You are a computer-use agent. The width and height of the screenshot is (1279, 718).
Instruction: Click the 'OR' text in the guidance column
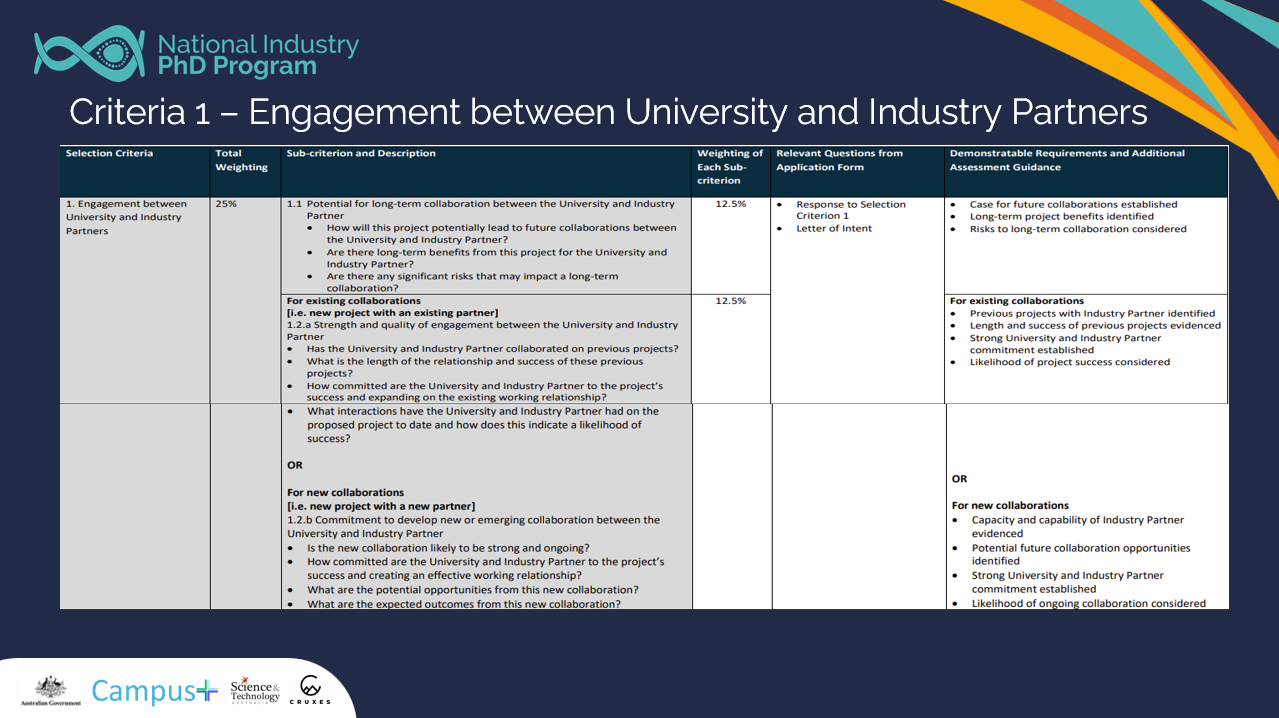(959, 478)
